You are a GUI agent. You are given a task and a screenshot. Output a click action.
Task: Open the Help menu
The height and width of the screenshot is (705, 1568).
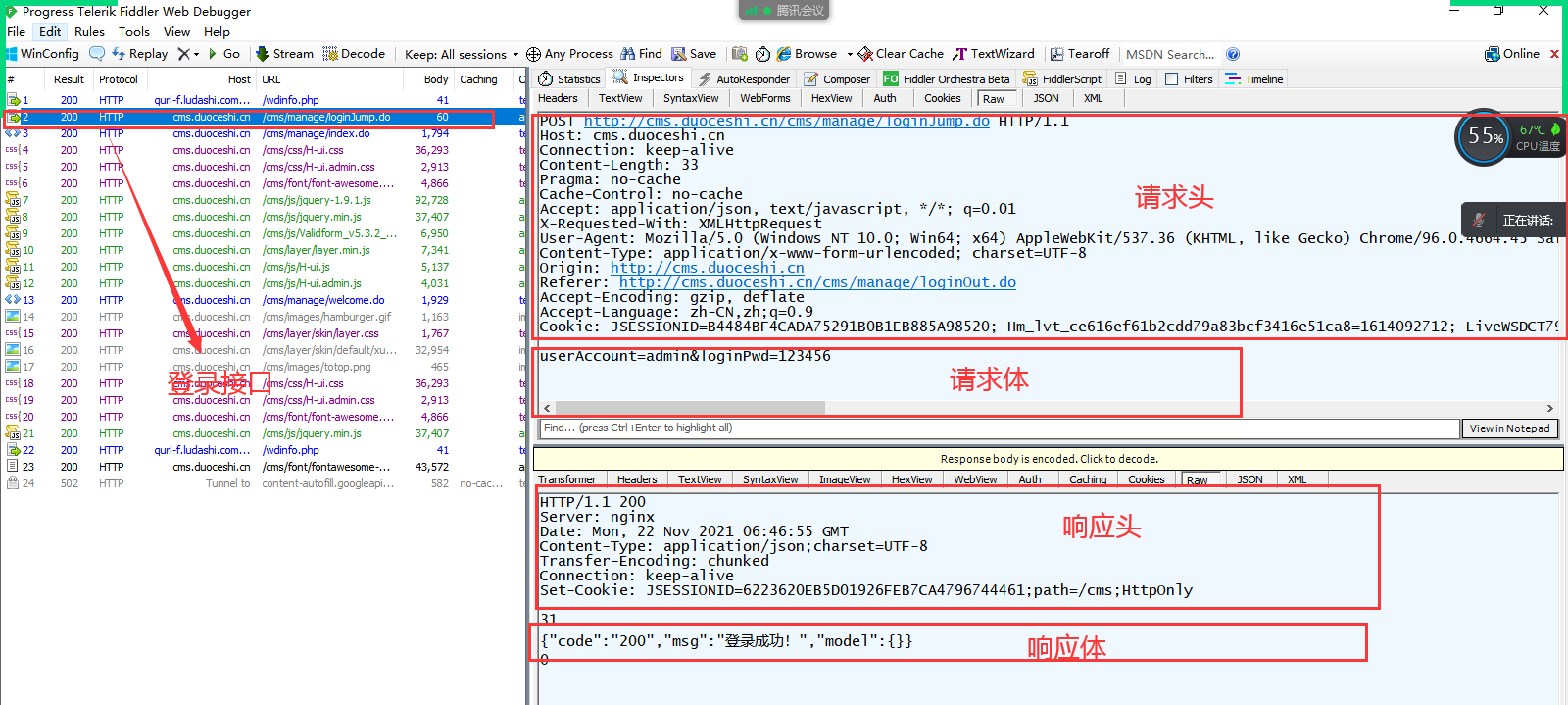point(217,31)
